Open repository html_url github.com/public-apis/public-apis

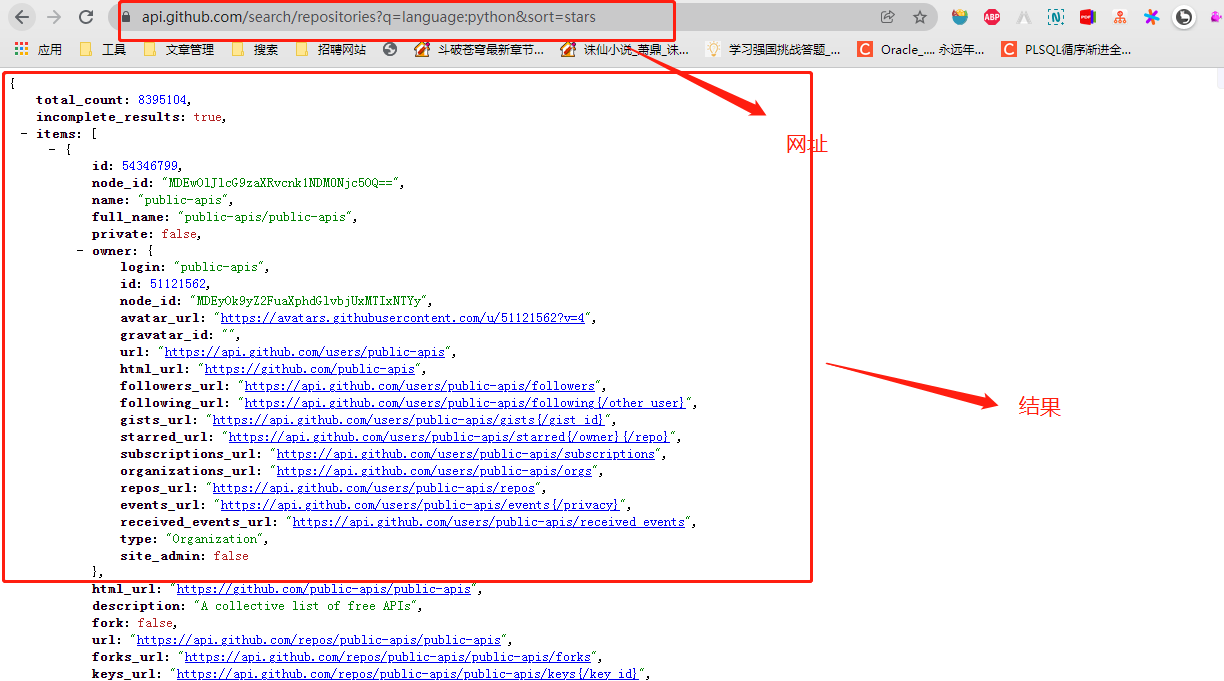[x=323, y=589]
